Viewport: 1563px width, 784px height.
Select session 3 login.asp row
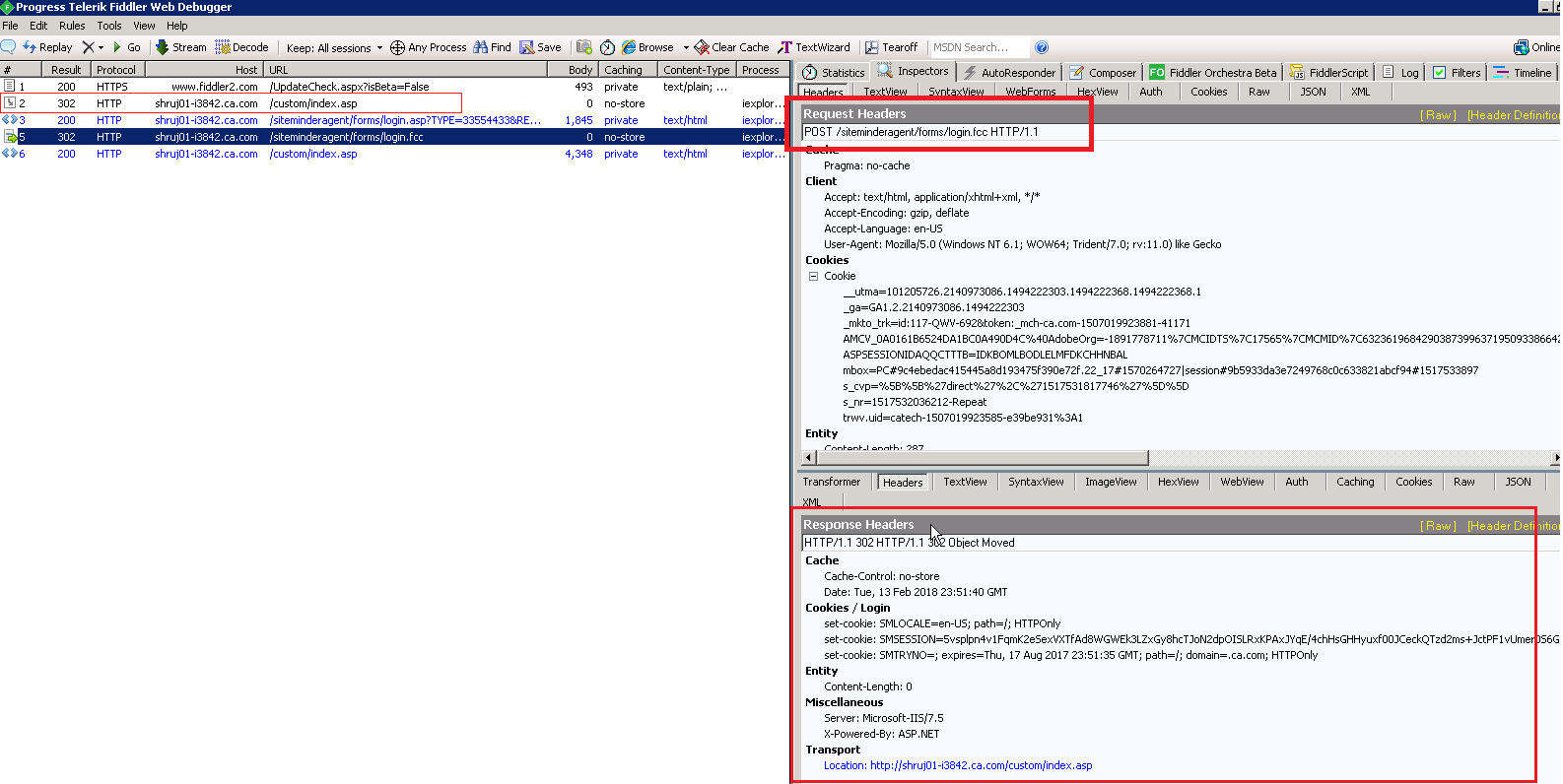pos(394,120)
